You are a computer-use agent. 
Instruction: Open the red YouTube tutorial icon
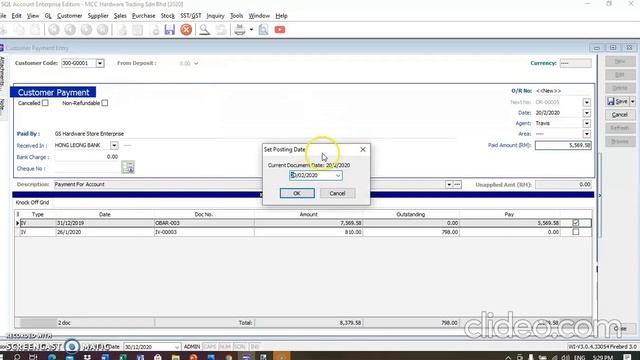click(x=280, y=30)
